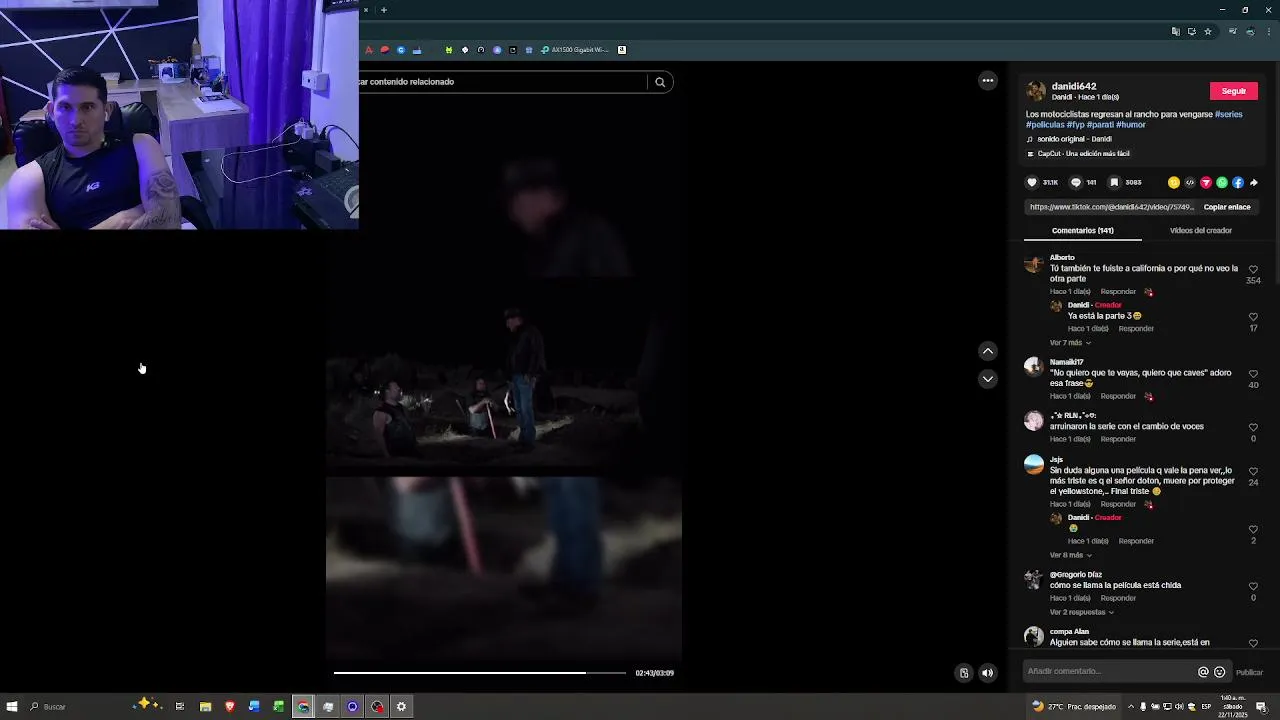The image size is (1280, 720).
Task: Switch to the Videos del creador tab
Action: pyautogui.click(x=1200, y=231)
